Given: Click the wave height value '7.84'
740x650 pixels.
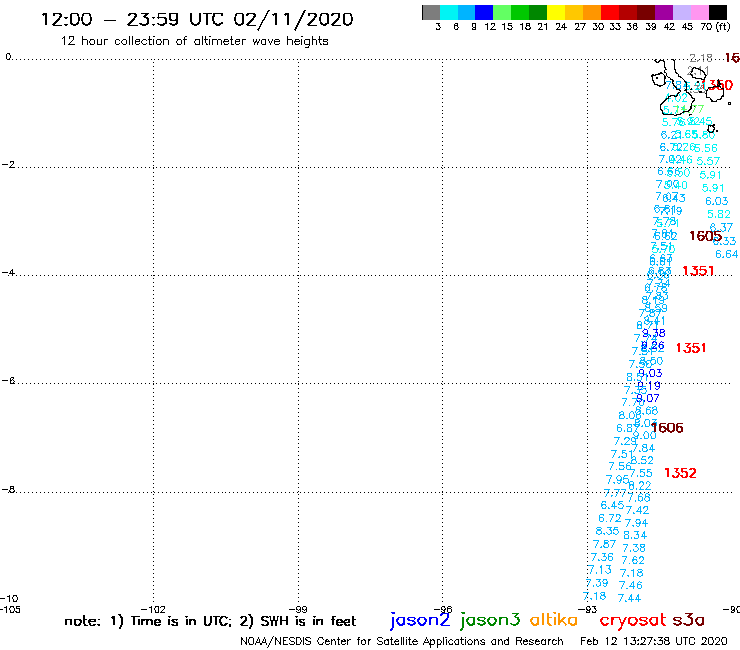Looking at the screenshot, I should (x=644, y=448).
